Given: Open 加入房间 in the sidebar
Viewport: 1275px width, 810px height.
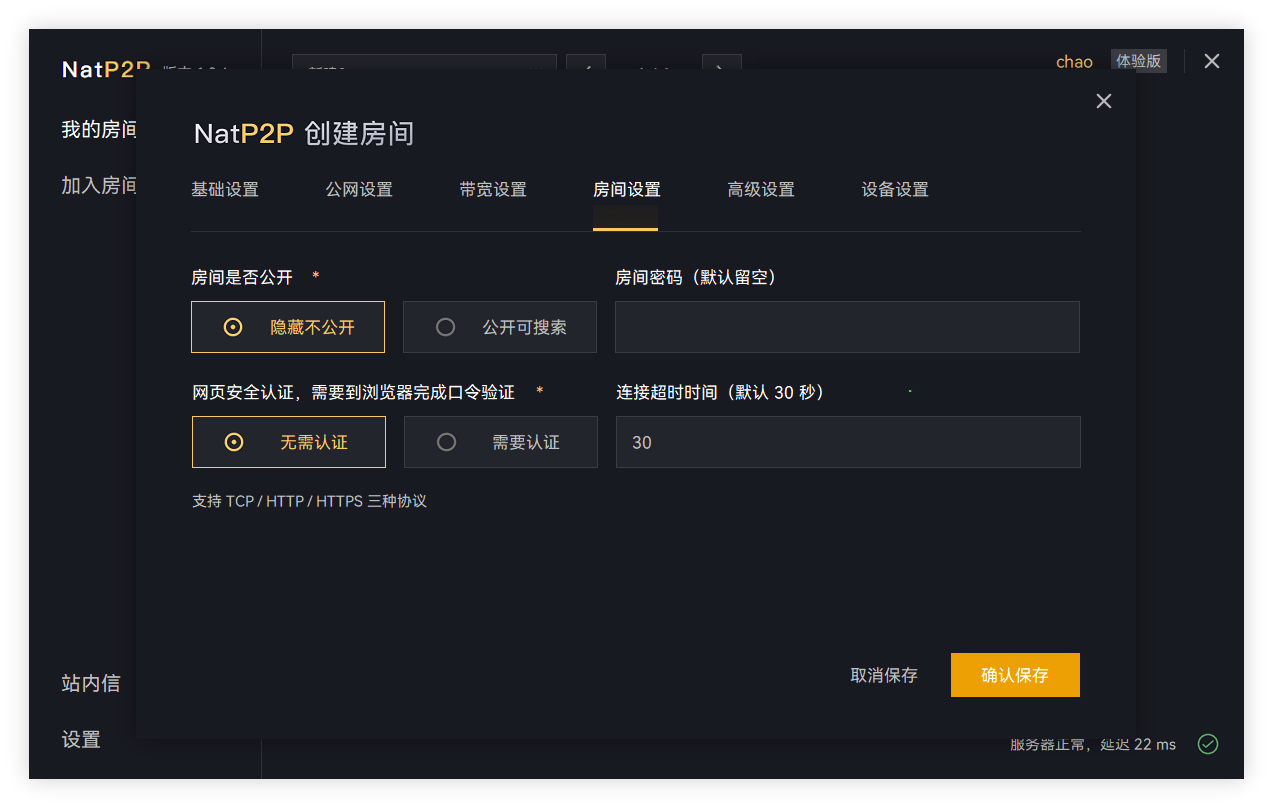Looking at the screenshot, I should pos(99,185).
